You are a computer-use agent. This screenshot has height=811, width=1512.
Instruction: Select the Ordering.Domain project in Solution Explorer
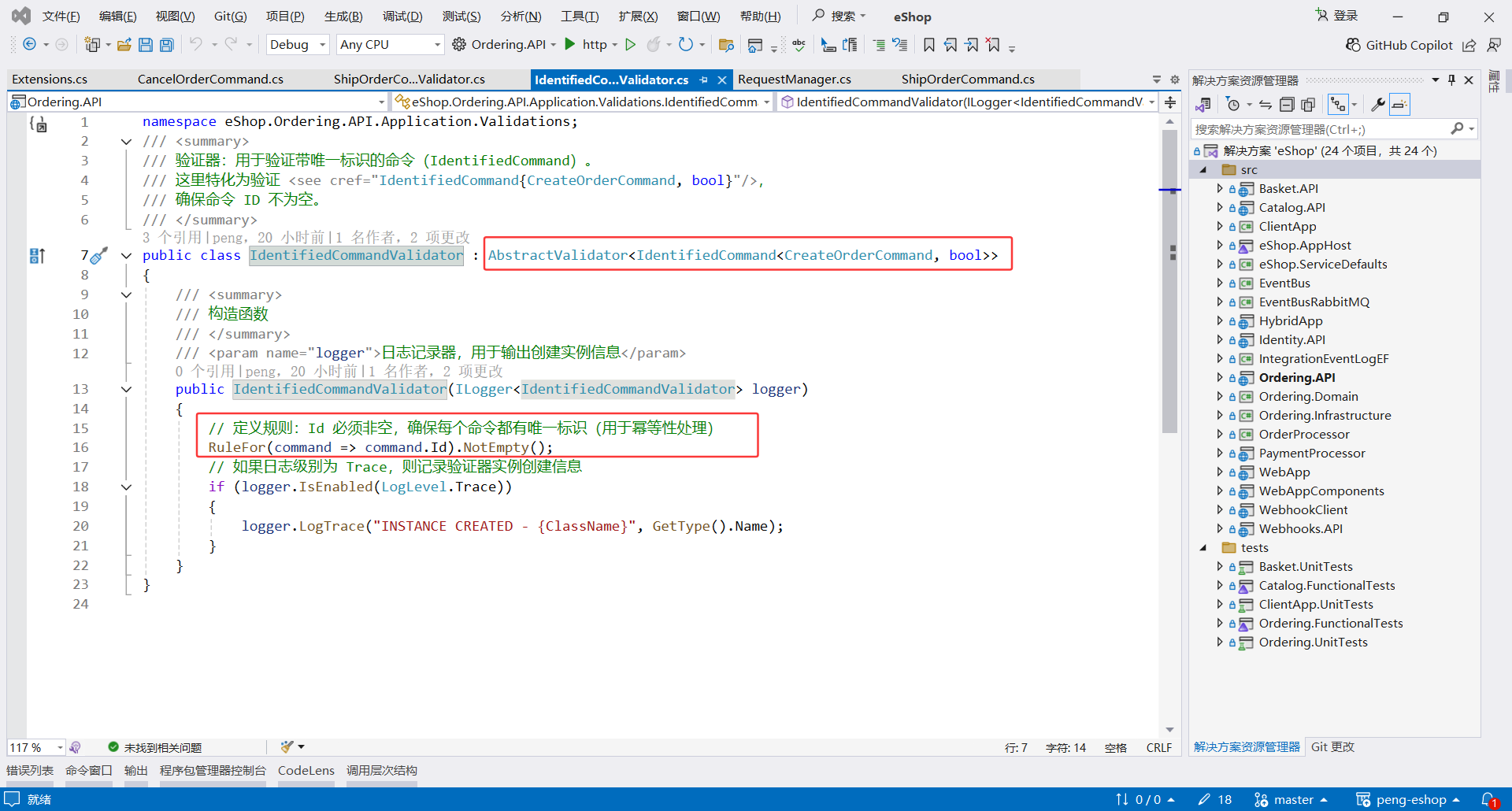pyautogui.click(x=1308, y=396)
